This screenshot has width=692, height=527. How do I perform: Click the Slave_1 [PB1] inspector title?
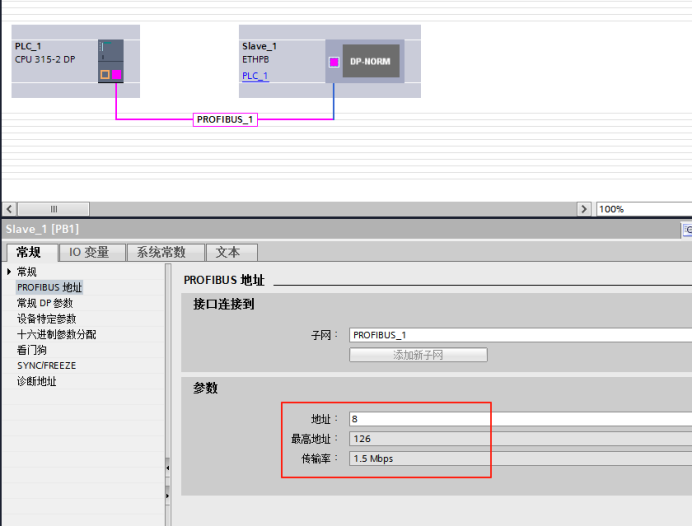coord(42,229)
